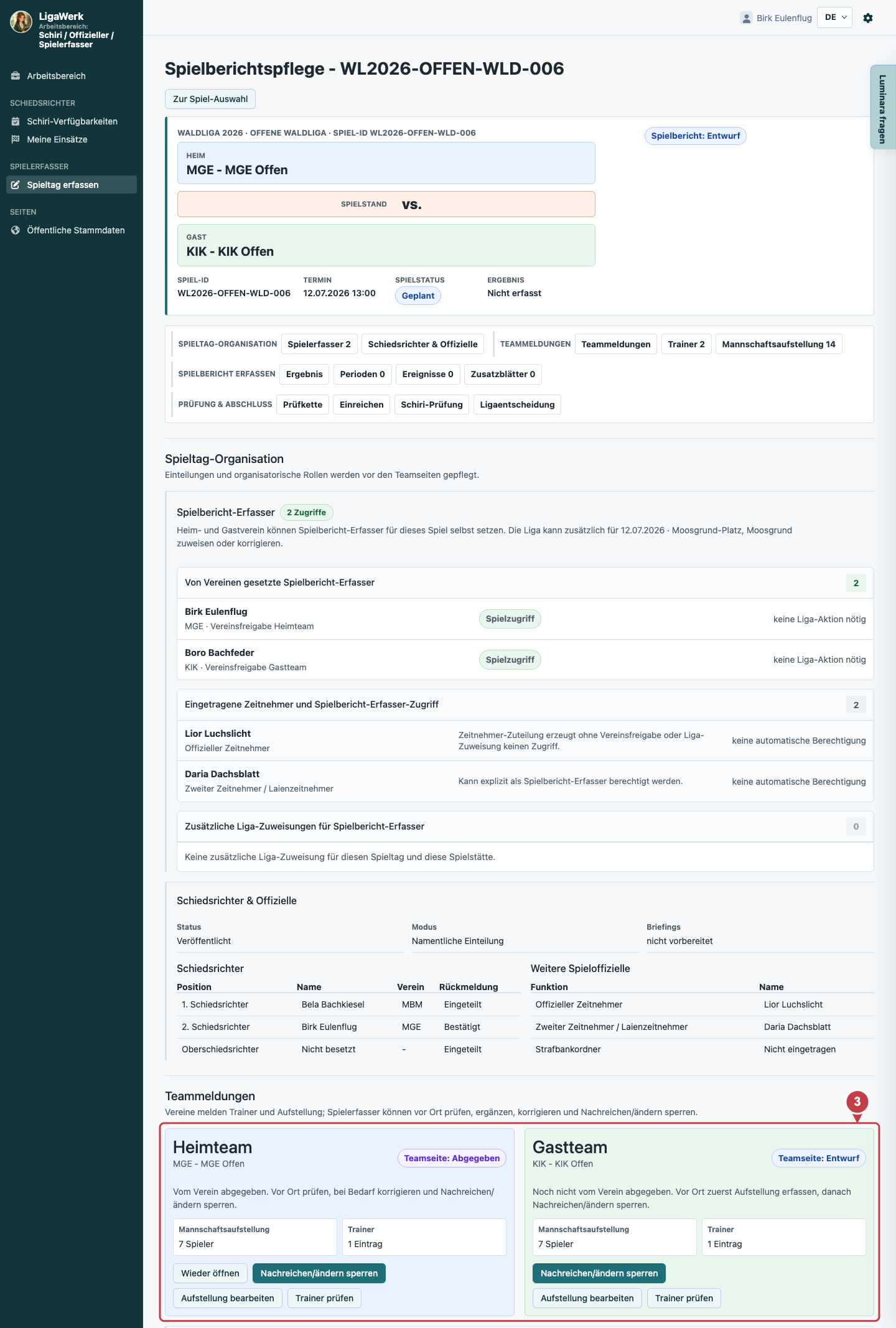Click the Spieltag erfassen edit icon

pyautogui.click(x=16, y=185)
